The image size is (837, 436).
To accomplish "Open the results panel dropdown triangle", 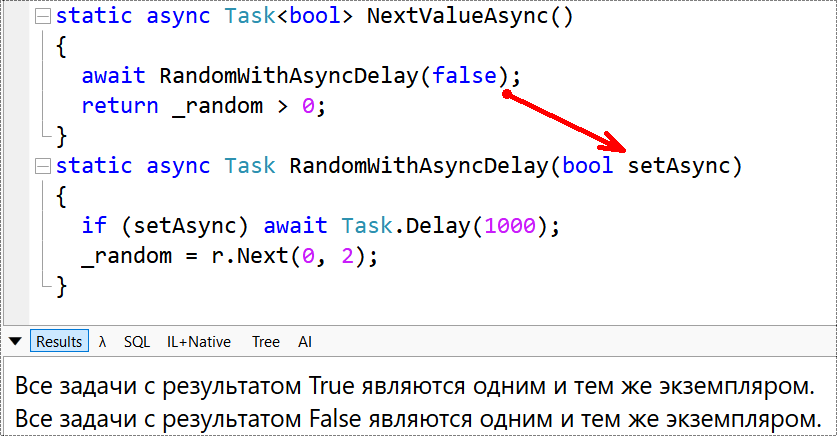I will pos(15,342).
